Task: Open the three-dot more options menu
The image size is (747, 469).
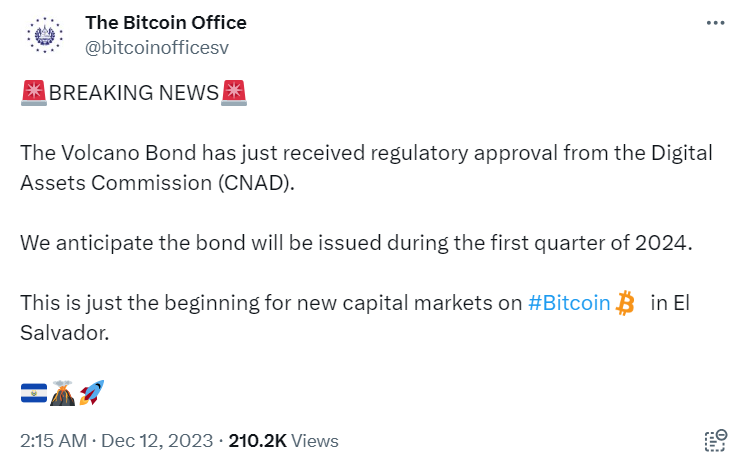Action: click(x=715, y=23)
